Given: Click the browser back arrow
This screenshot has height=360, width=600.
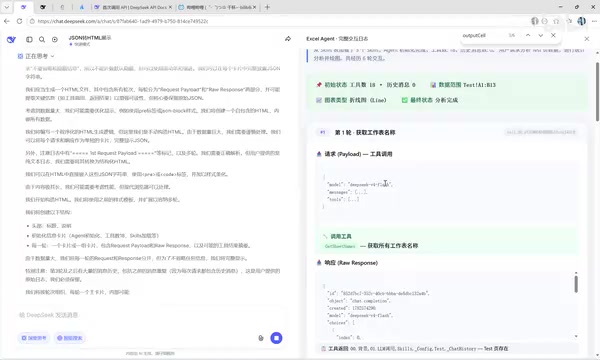Looking at the screenshot, I should click(x=7, y=21).
